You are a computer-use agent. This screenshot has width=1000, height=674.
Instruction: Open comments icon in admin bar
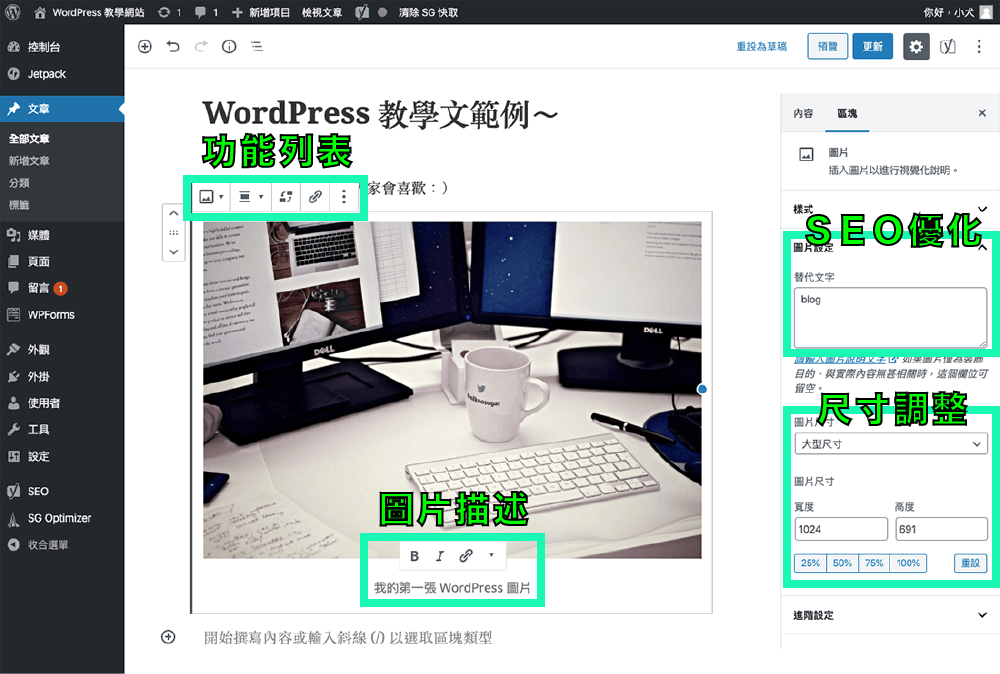206,12
